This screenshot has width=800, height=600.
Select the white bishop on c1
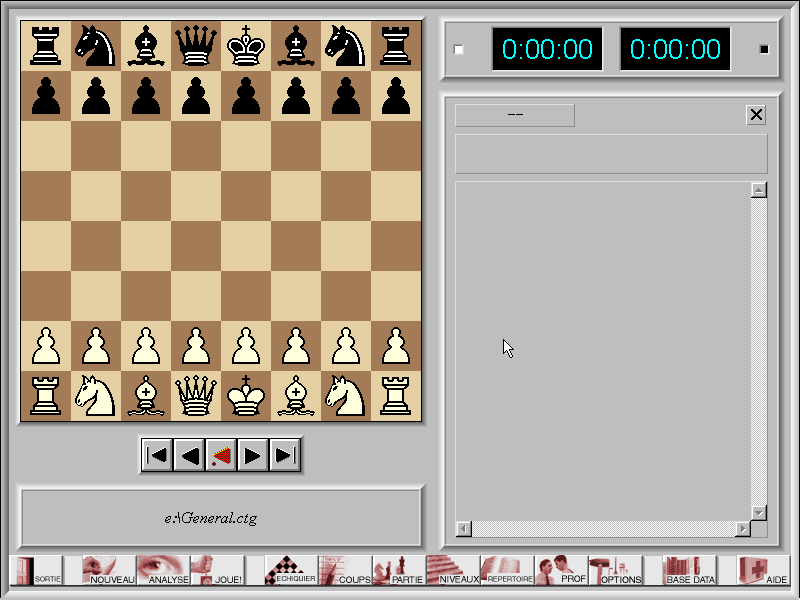(x=146, y=396)
